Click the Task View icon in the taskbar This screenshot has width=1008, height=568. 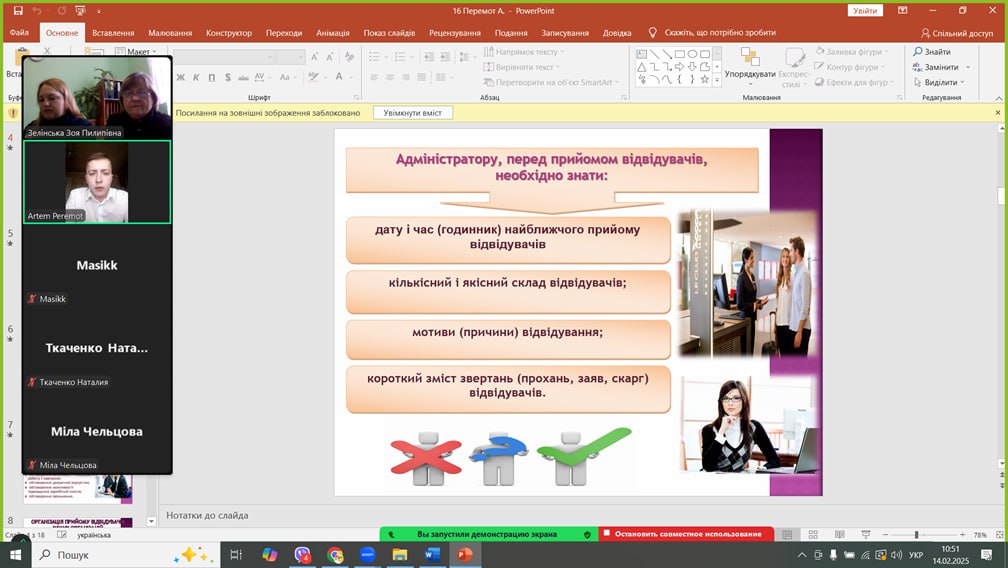pos(238,554)
